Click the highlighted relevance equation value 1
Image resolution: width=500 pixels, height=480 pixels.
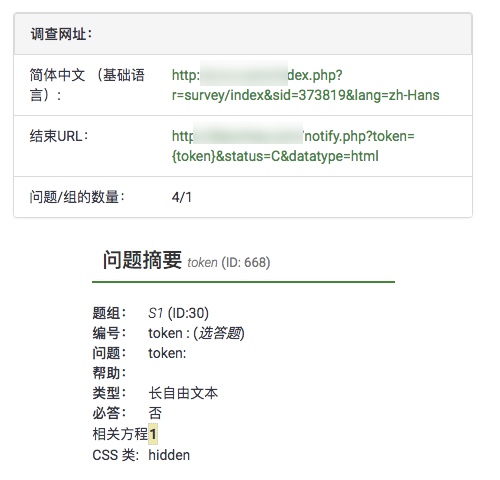tap(153, 434)
